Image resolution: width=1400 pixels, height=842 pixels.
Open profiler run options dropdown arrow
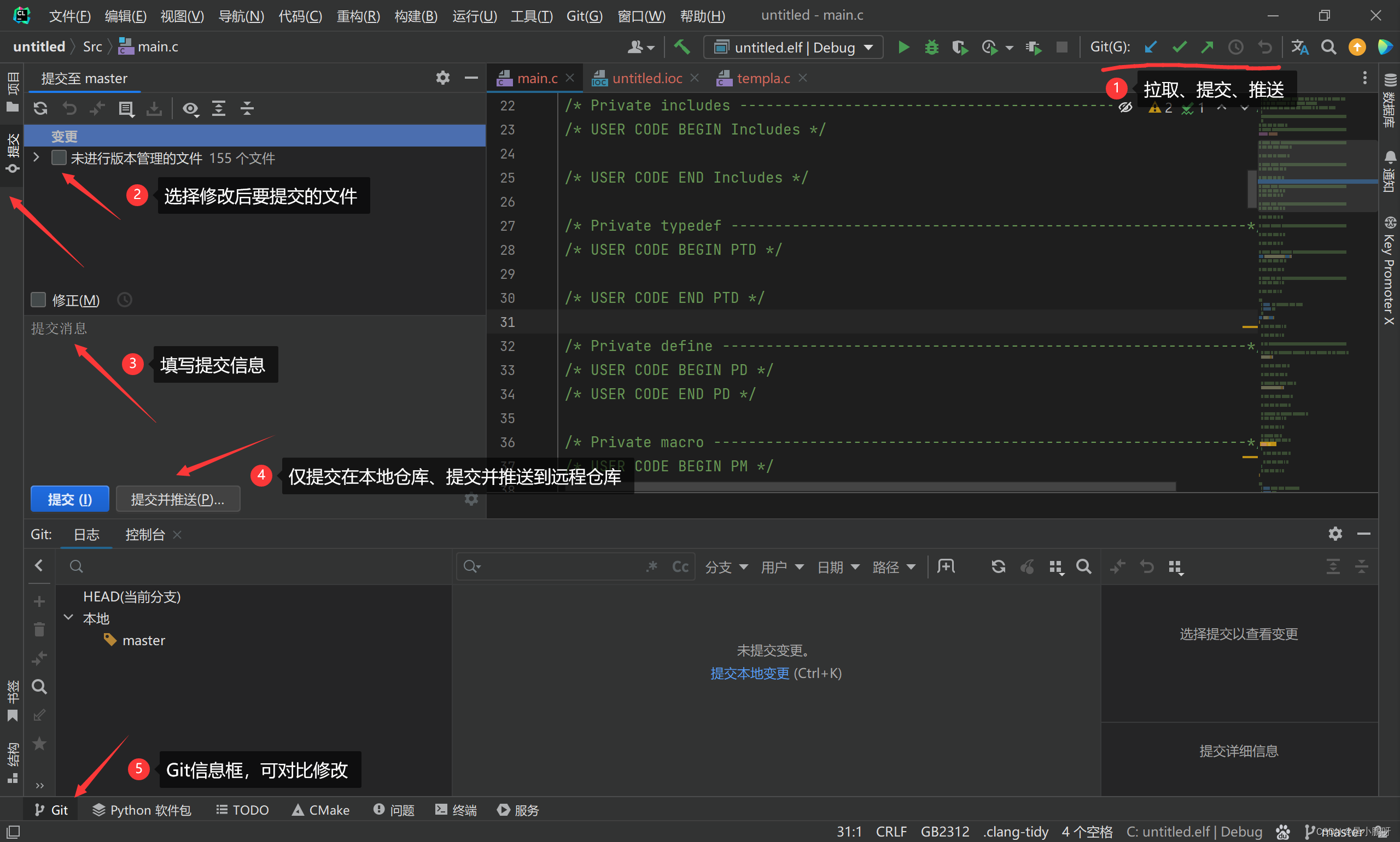point(1010,48)
